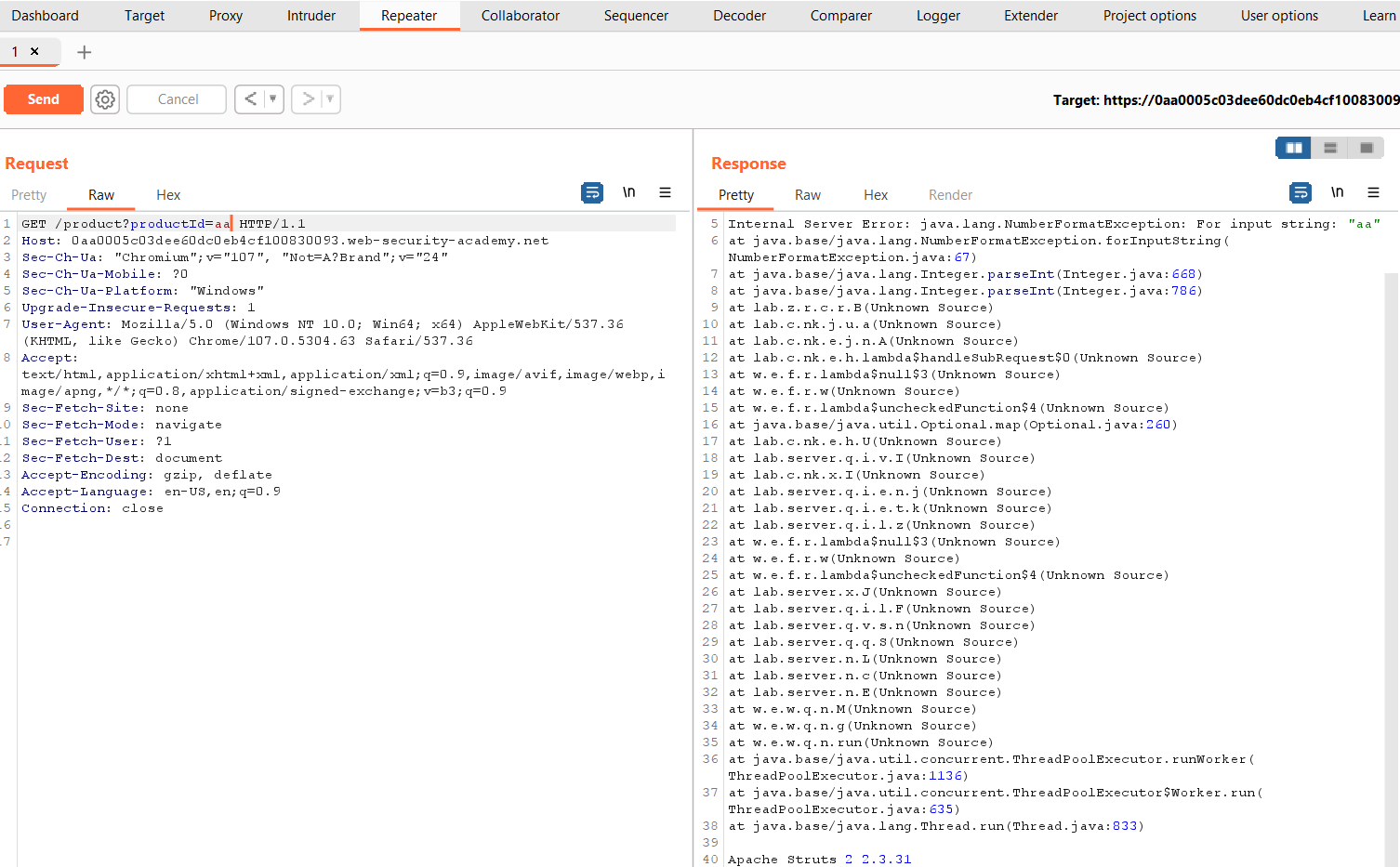The height and width of the screenshot is (867, 1400).
Task: Add a new Repeater tab with plus
Action: (x=84, y=52)
